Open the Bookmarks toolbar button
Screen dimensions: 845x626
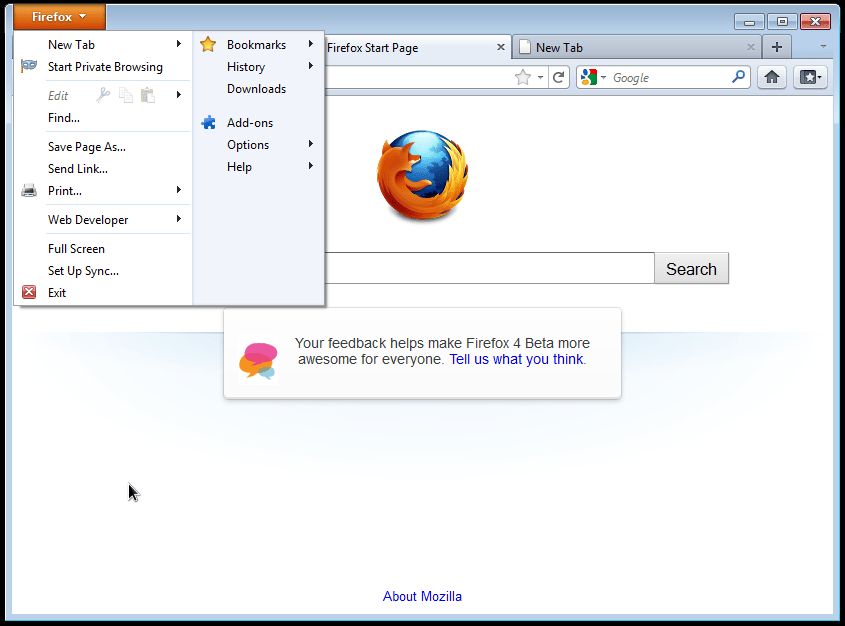coord(810,78)
